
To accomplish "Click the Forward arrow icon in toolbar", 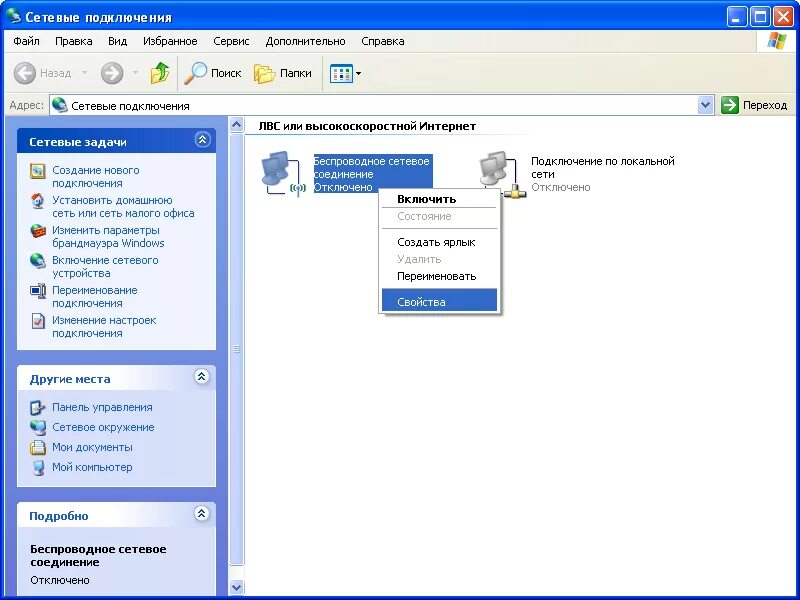I will (x=112, y=73).
